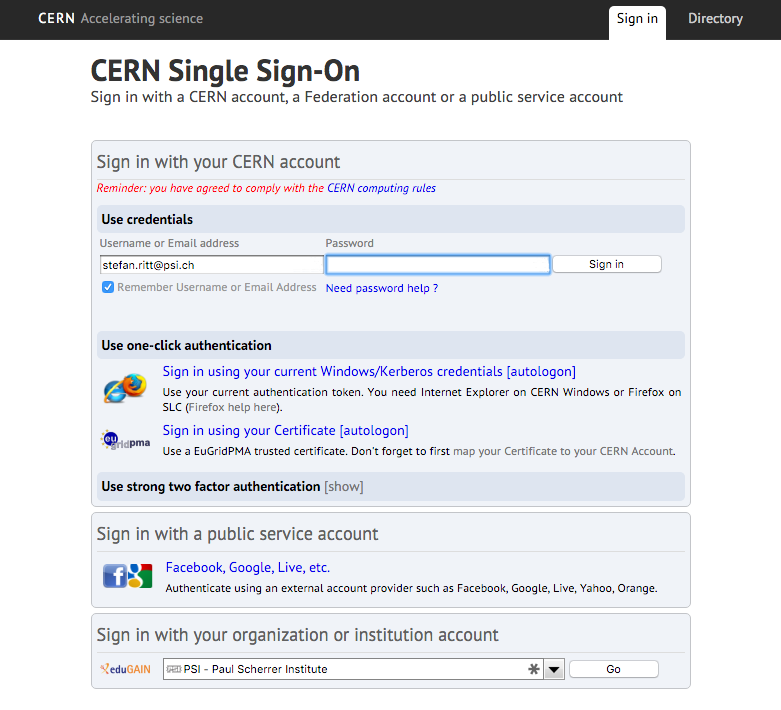Sign in using Windows/Kerberos credentials autologon link
781x710 pixels.
tap(369, 372)
